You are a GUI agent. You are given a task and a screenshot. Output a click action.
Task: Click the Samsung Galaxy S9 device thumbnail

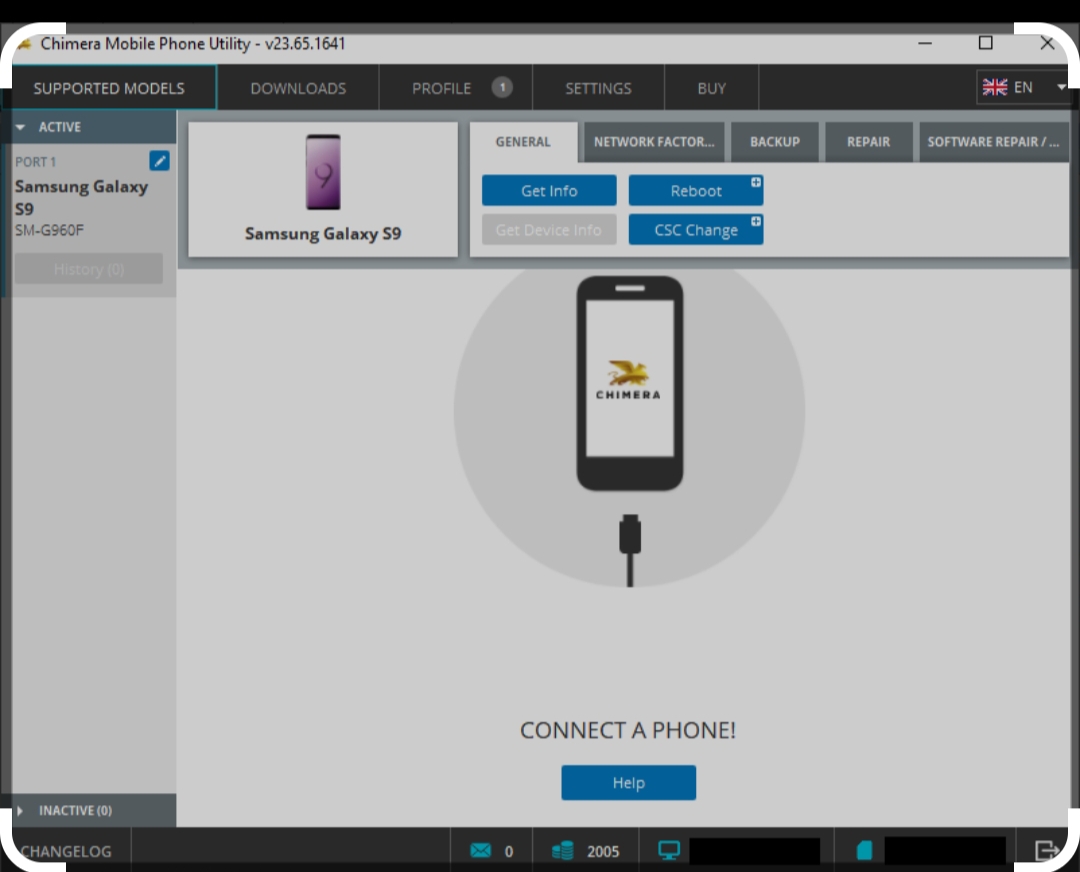click(x=323, y=172)
